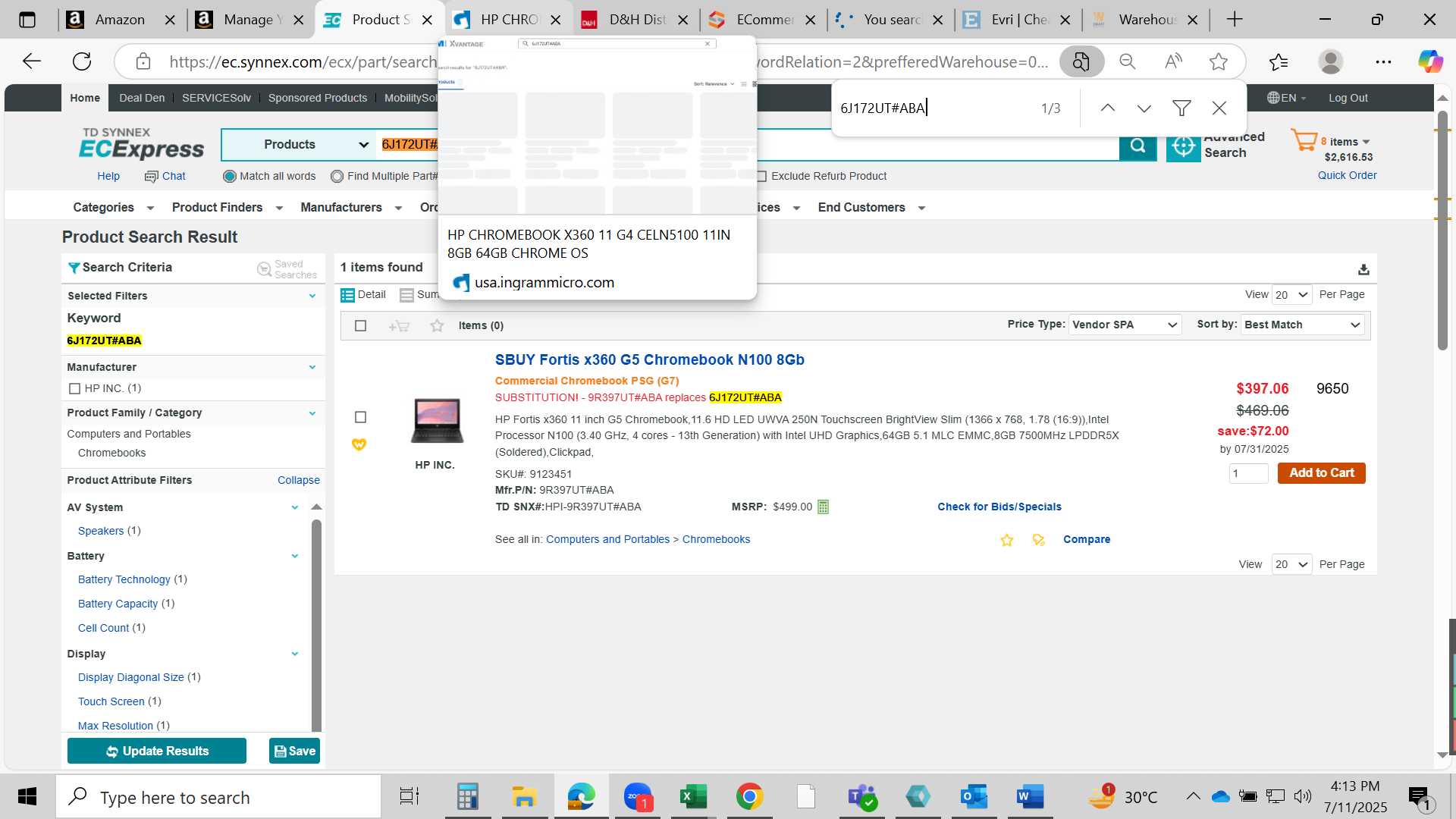Open the MSRP calculator icon
This screenshot has height=819, width=1456.
[823, 507]
